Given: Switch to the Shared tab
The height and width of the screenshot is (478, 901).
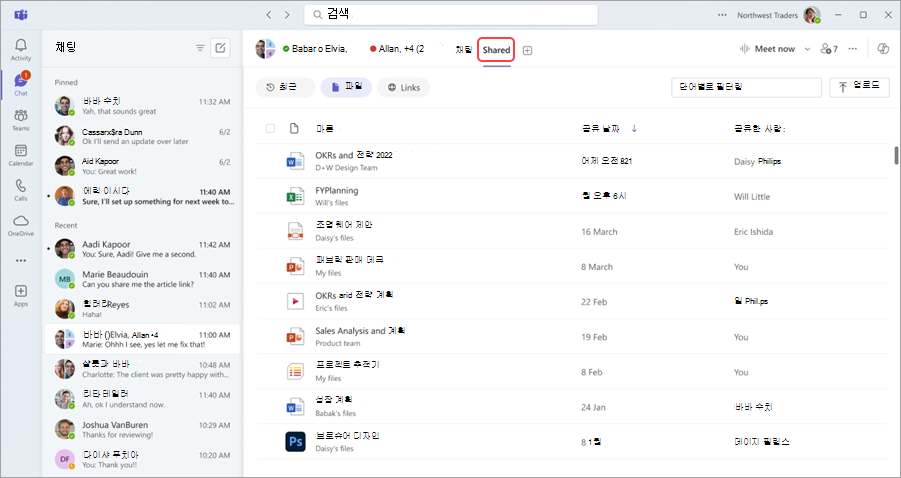Looking at the screenshot, I should tap(496, 50).
